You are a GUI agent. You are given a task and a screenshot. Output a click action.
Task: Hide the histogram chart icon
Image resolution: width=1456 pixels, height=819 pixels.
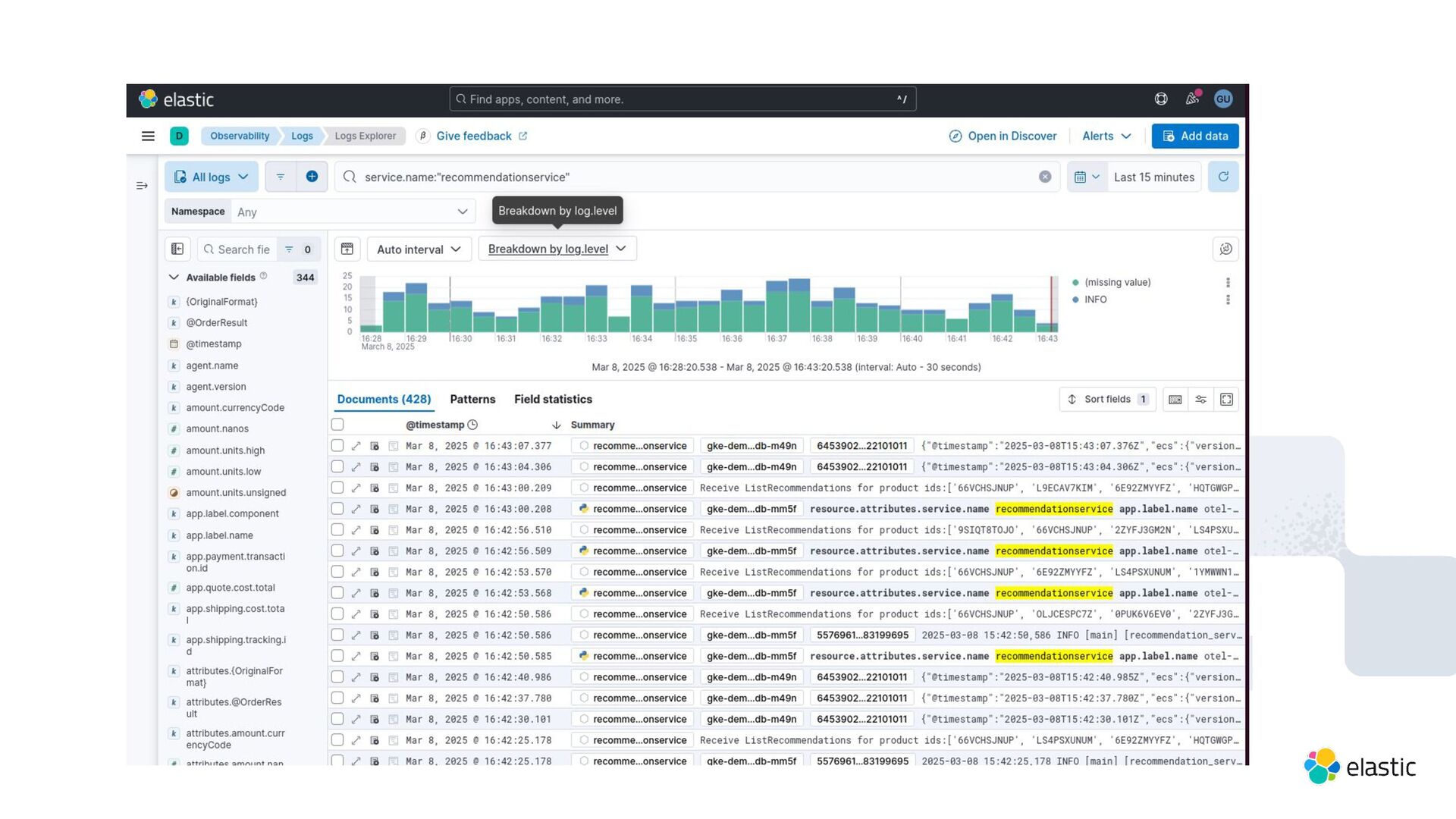pos(347,249)
